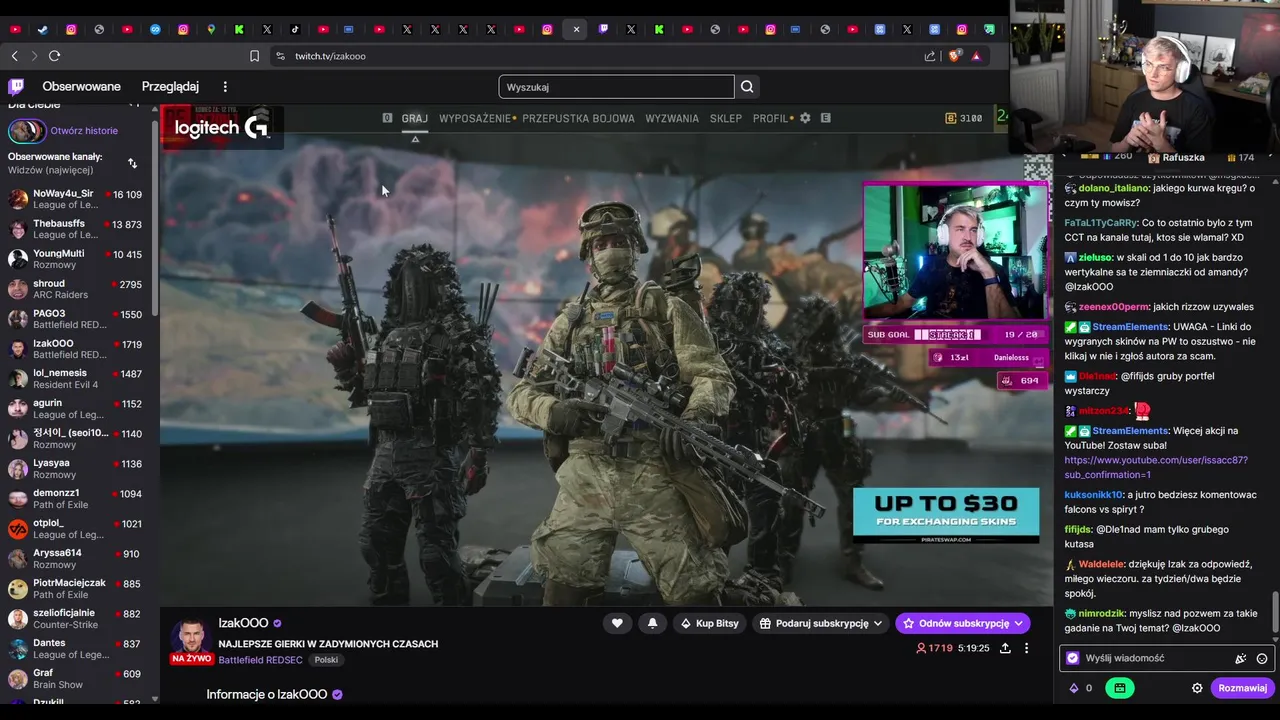This screenshot has width=1280, height=720.
Task: Click chat username nimrodzik
Action: (x=1100, y=613)
